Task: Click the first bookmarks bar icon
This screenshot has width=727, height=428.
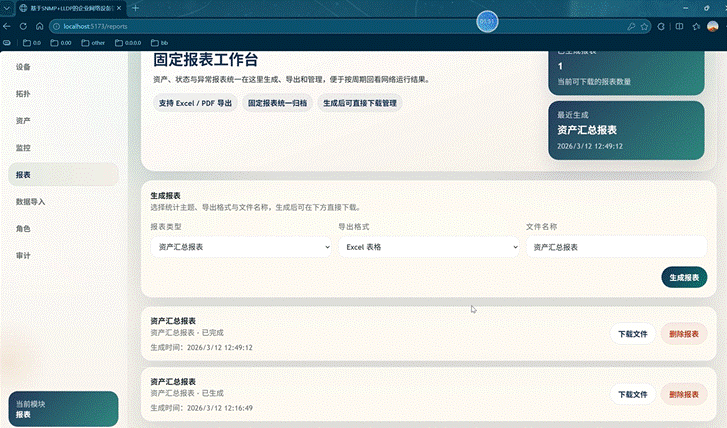Action: (x=7, y=43)
